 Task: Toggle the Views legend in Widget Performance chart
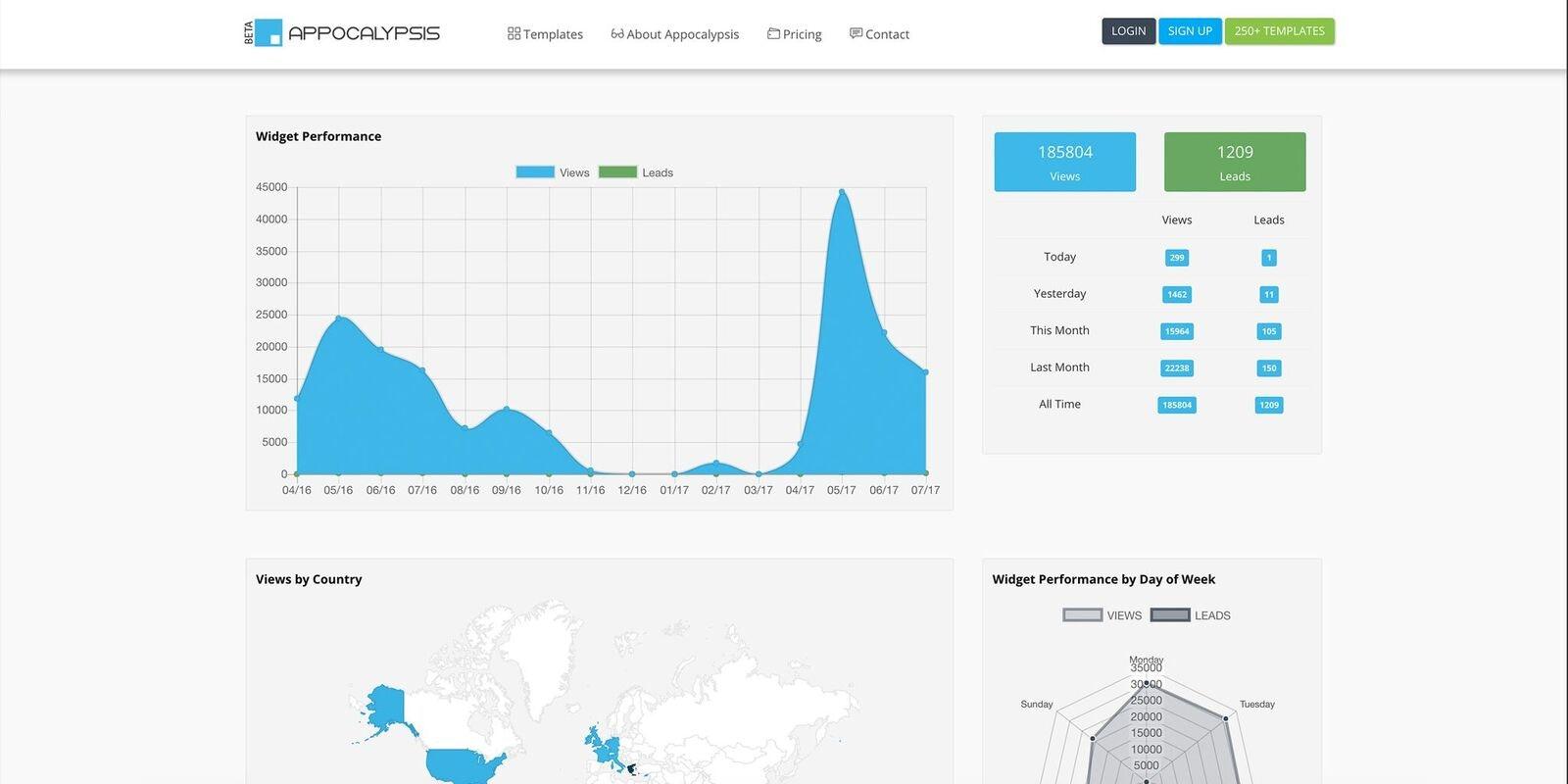553,172
